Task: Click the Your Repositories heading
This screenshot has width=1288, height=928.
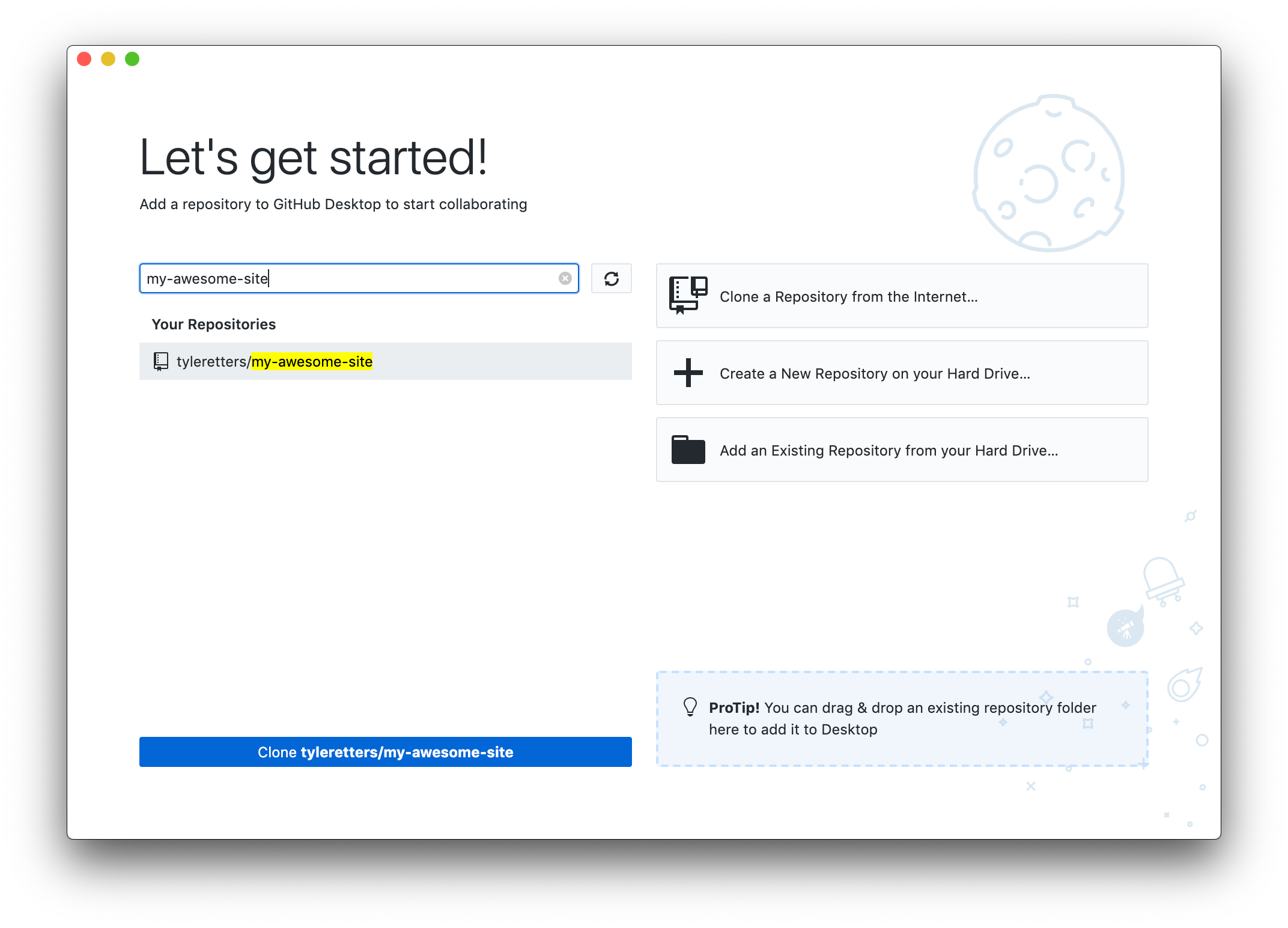Action: (x=213, y=325)
